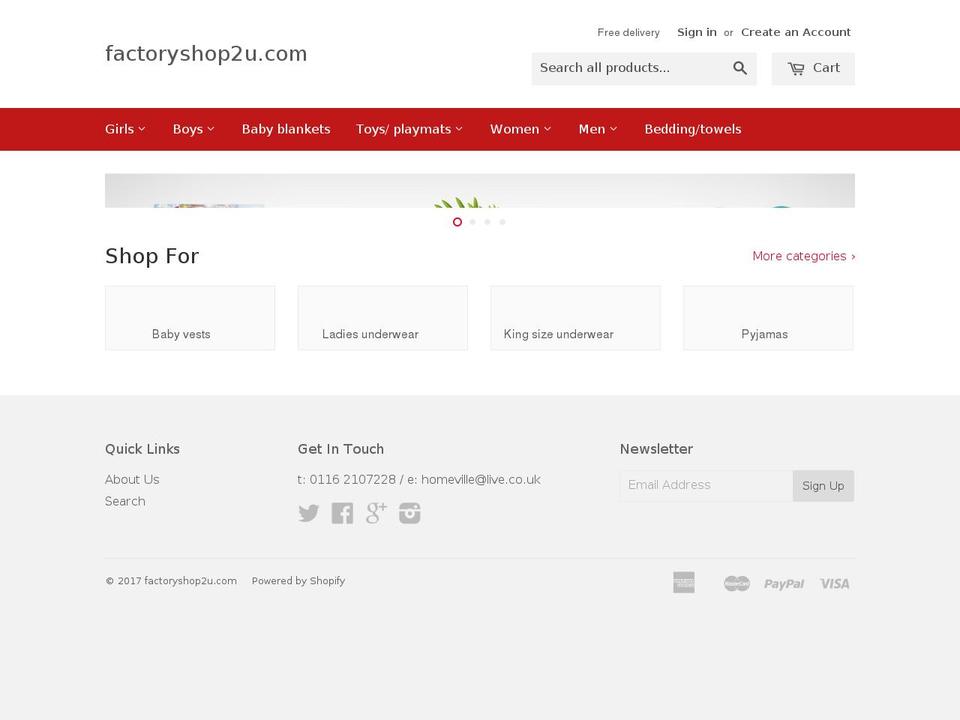Open the Google Plus social icon
Viewport: 960px width, 720px height.
click(376, 513)
